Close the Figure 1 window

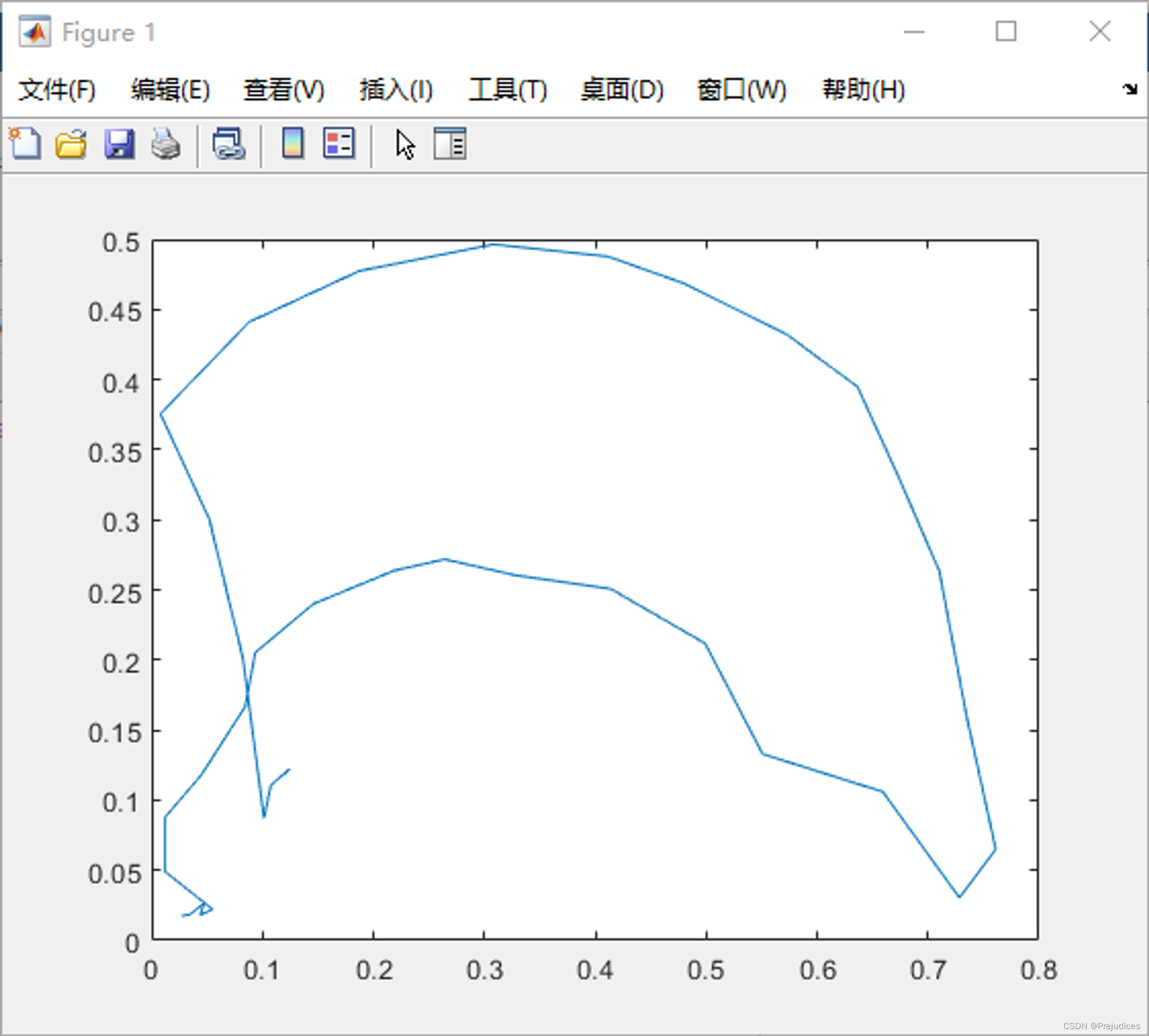pos(1100,31)
